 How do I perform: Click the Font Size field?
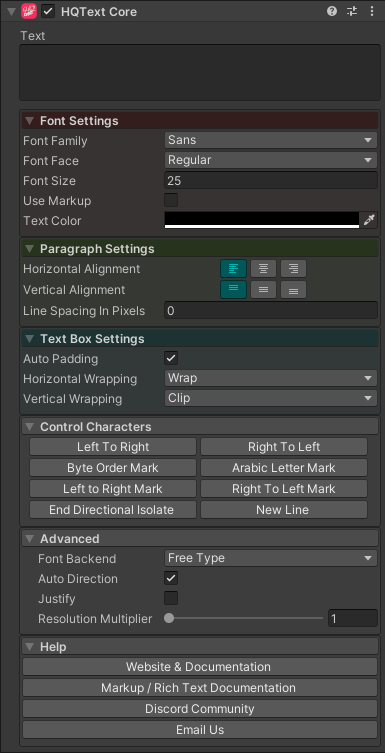tap(271, 181)
